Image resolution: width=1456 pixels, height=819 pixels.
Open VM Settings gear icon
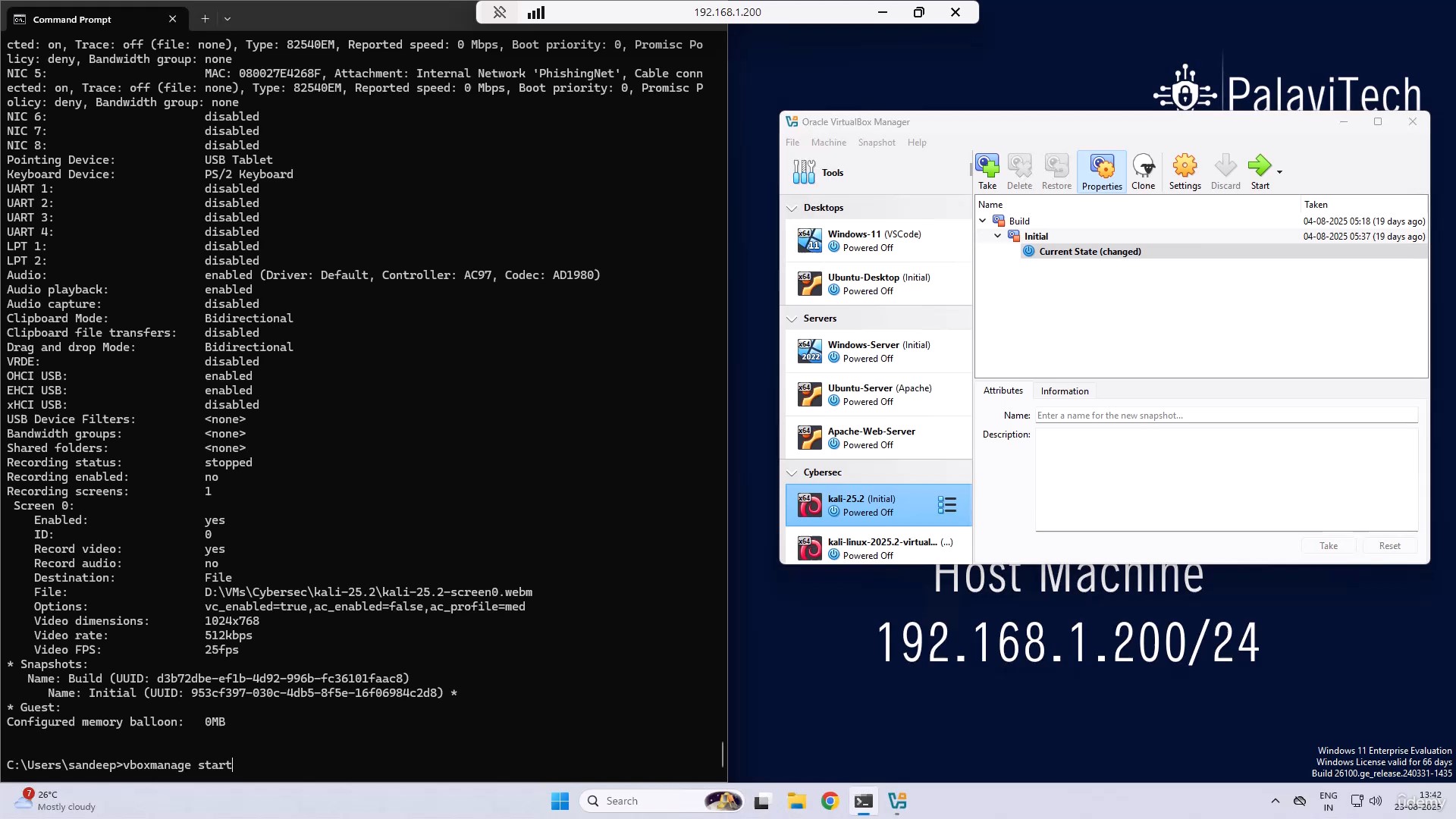[x=1185, y=171]
